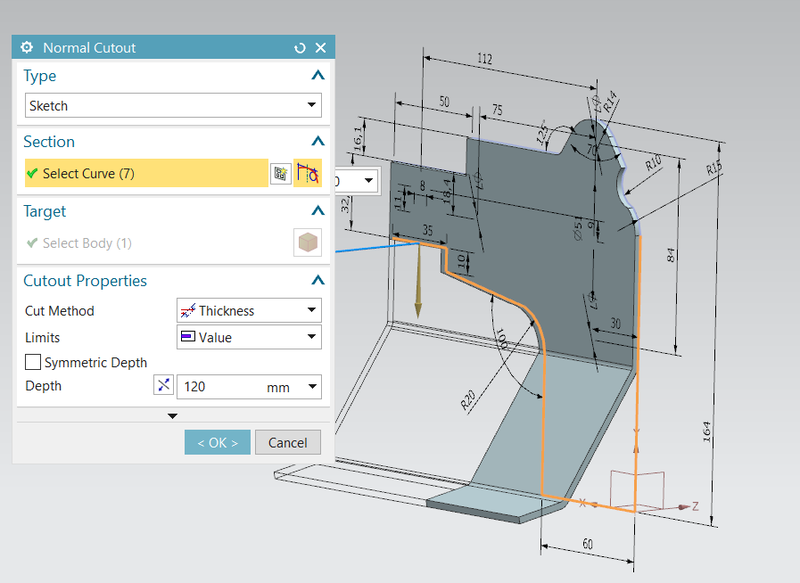Open the Sketch type dropdown
The image size is (800, 583).
[311, 105]
